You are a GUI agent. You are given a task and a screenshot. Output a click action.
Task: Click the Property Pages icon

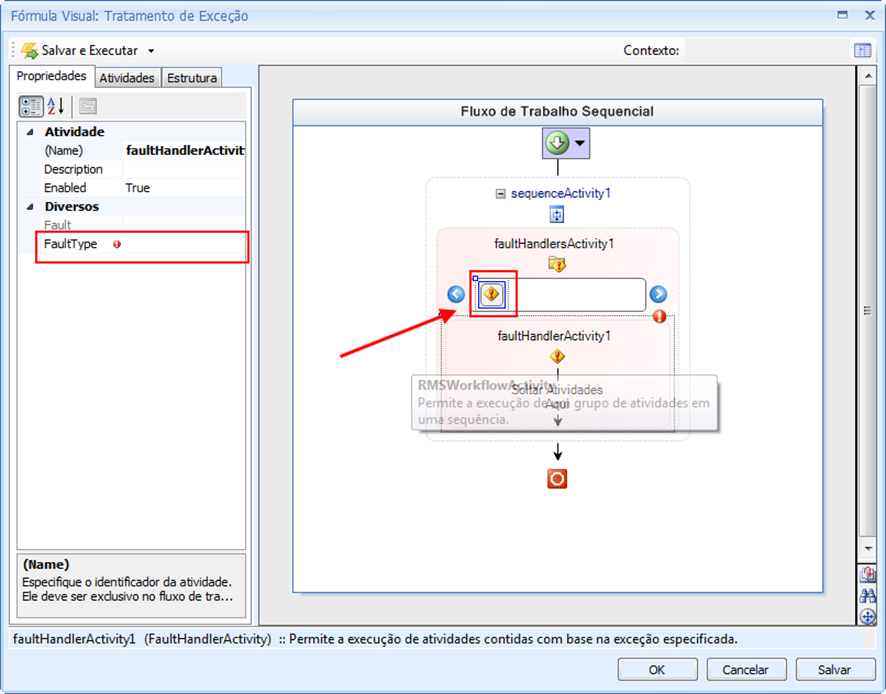(88, 106)
